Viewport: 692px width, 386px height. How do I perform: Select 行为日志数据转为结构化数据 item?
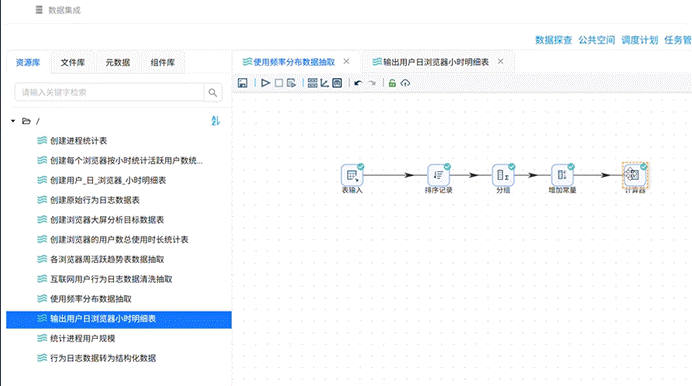(x=103, y=358)
